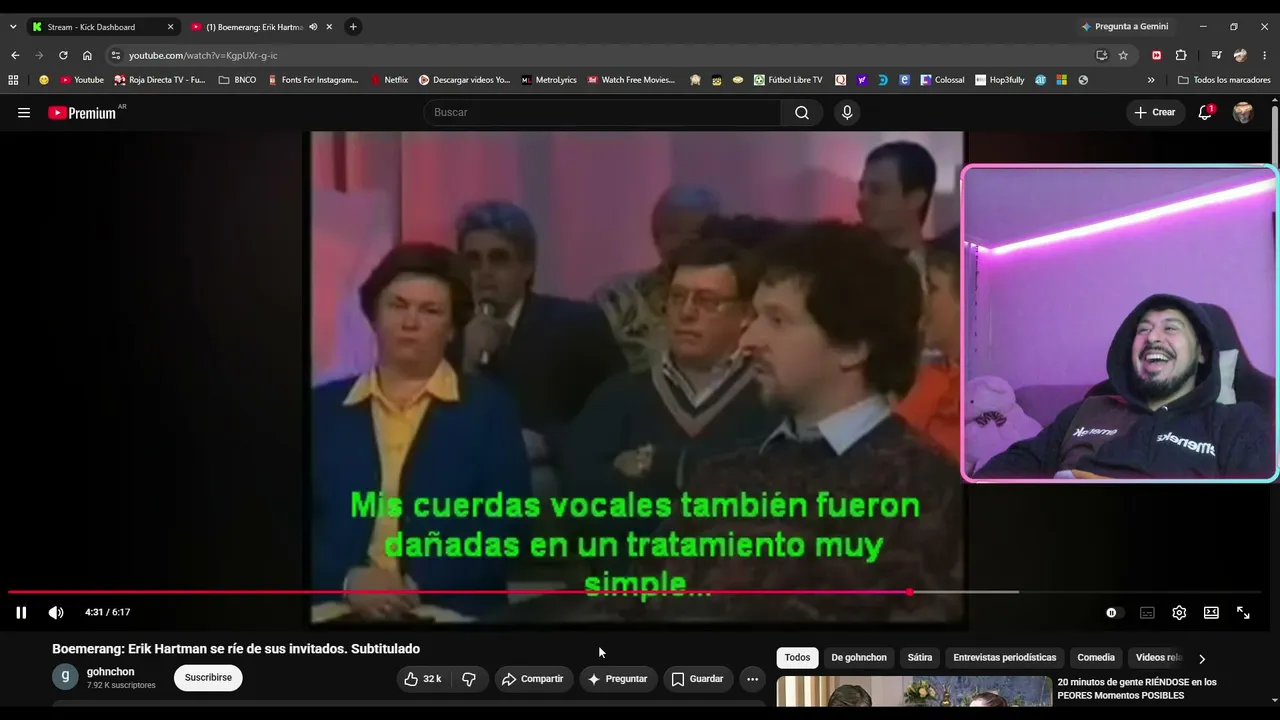Go to YouTube home via Premium logo
Image resolution: width=1280 pixels, height=720 pixels.
84,113
